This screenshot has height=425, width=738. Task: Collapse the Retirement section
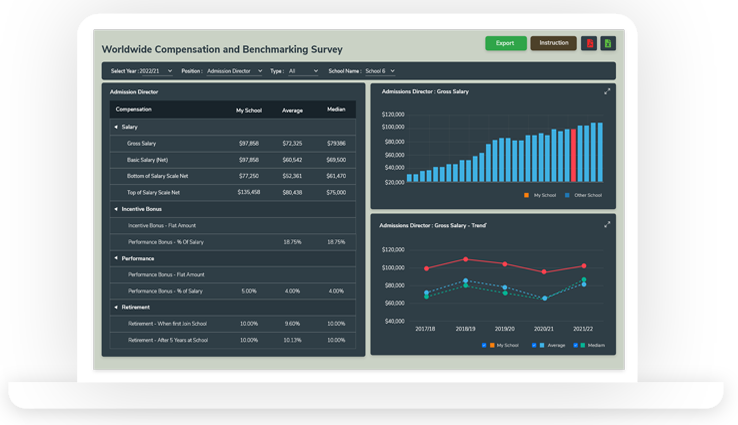pos(116,307)
